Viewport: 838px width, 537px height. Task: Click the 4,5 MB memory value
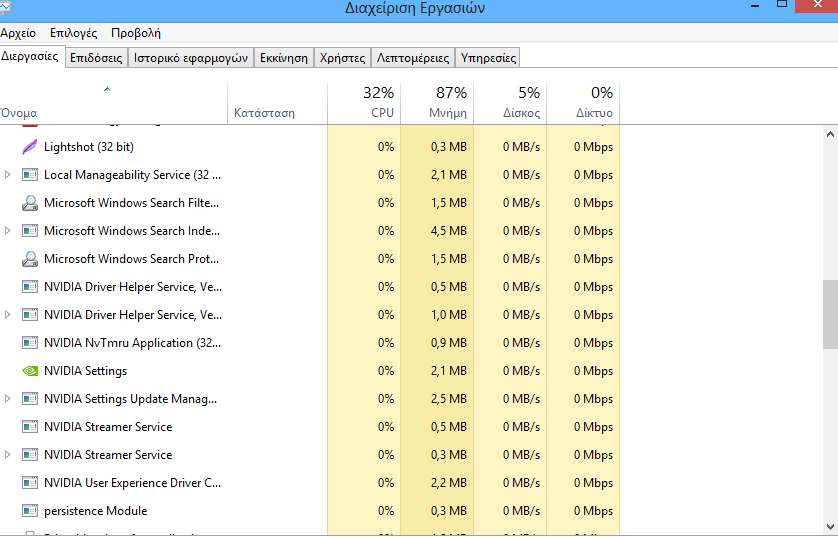coord(449,231)
